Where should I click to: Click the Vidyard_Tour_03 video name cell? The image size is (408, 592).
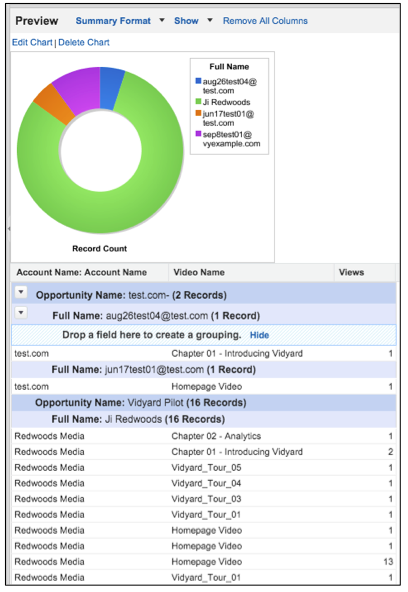tap(206, 499)
